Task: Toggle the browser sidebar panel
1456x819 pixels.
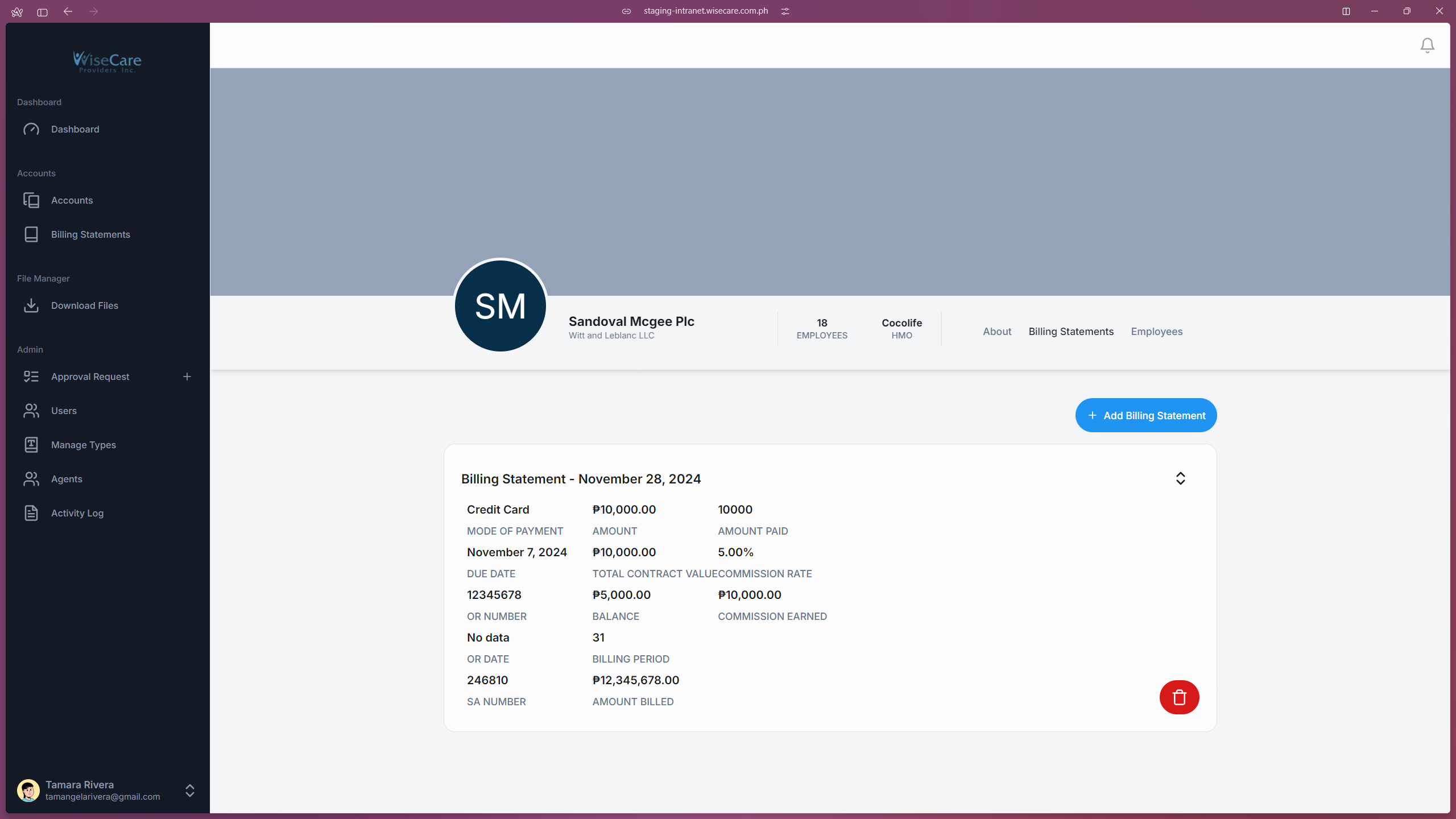Action: [x=42, y=12]
